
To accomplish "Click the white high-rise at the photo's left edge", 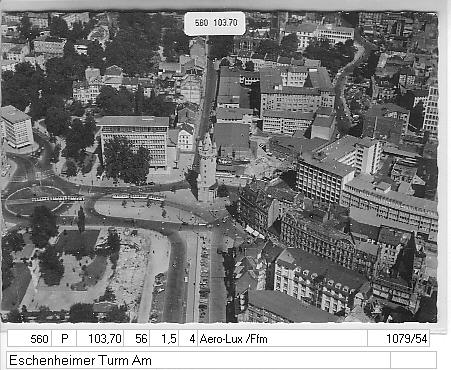I will pos(16,127).
